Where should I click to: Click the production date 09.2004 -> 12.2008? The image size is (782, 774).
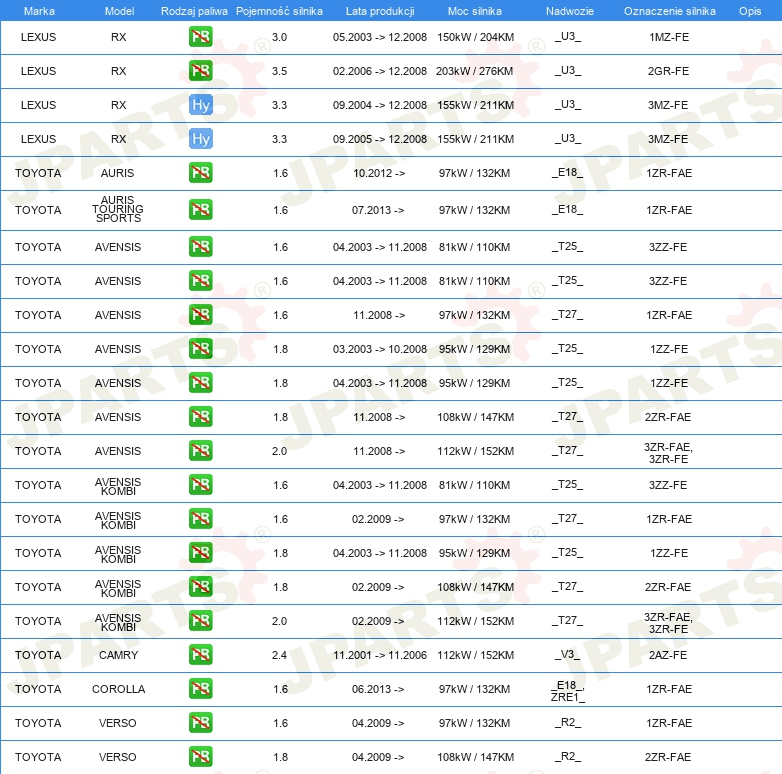tap(380, 105)
